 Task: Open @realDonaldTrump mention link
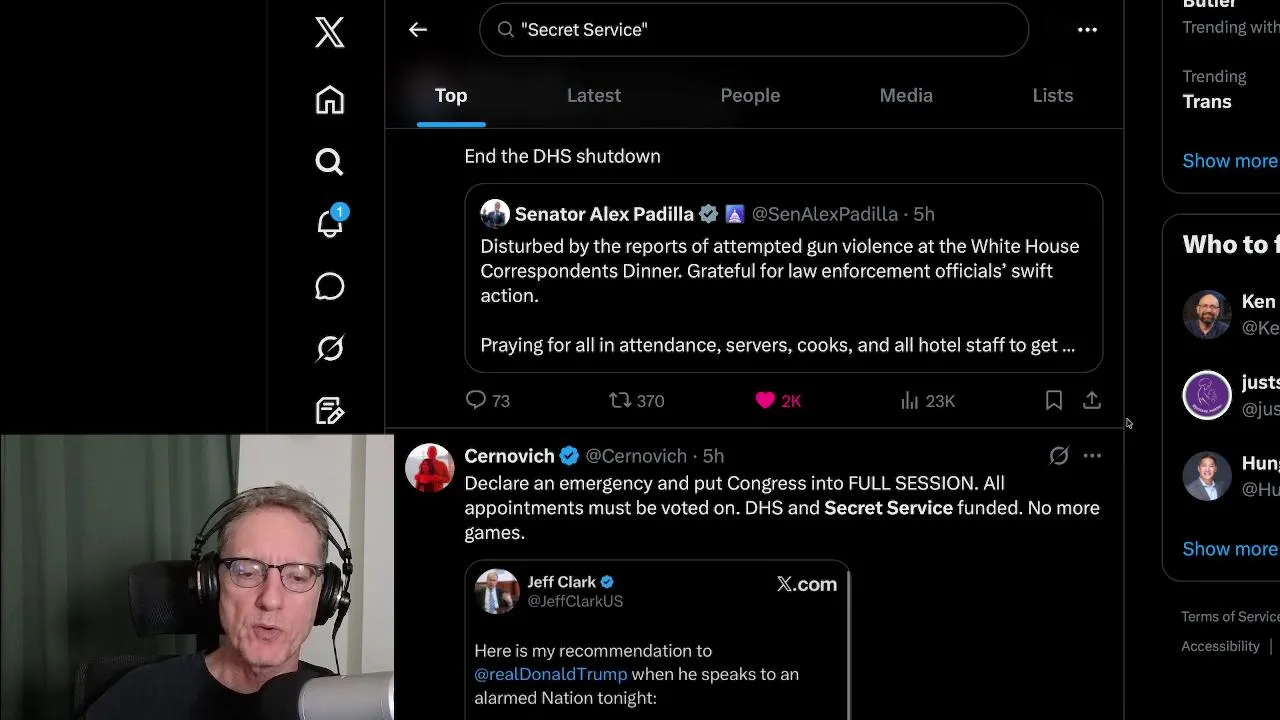point(551,675)
